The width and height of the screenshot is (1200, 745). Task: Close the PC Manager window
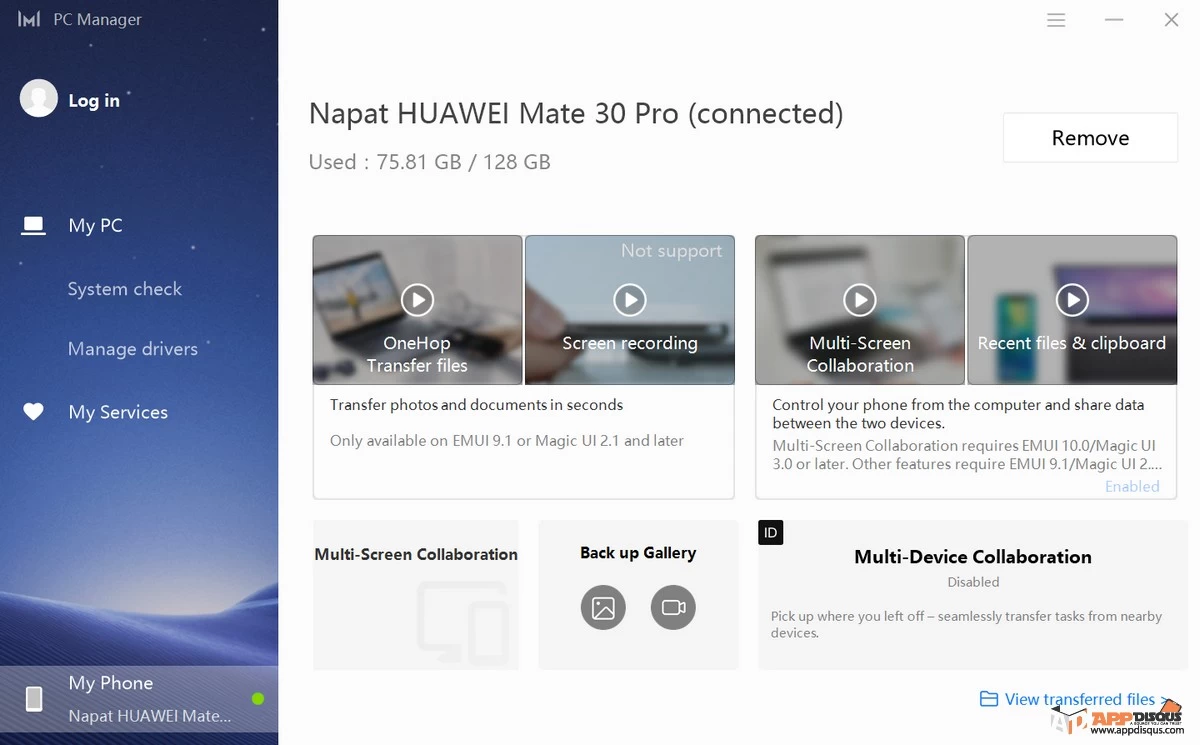coord(1171,20)
